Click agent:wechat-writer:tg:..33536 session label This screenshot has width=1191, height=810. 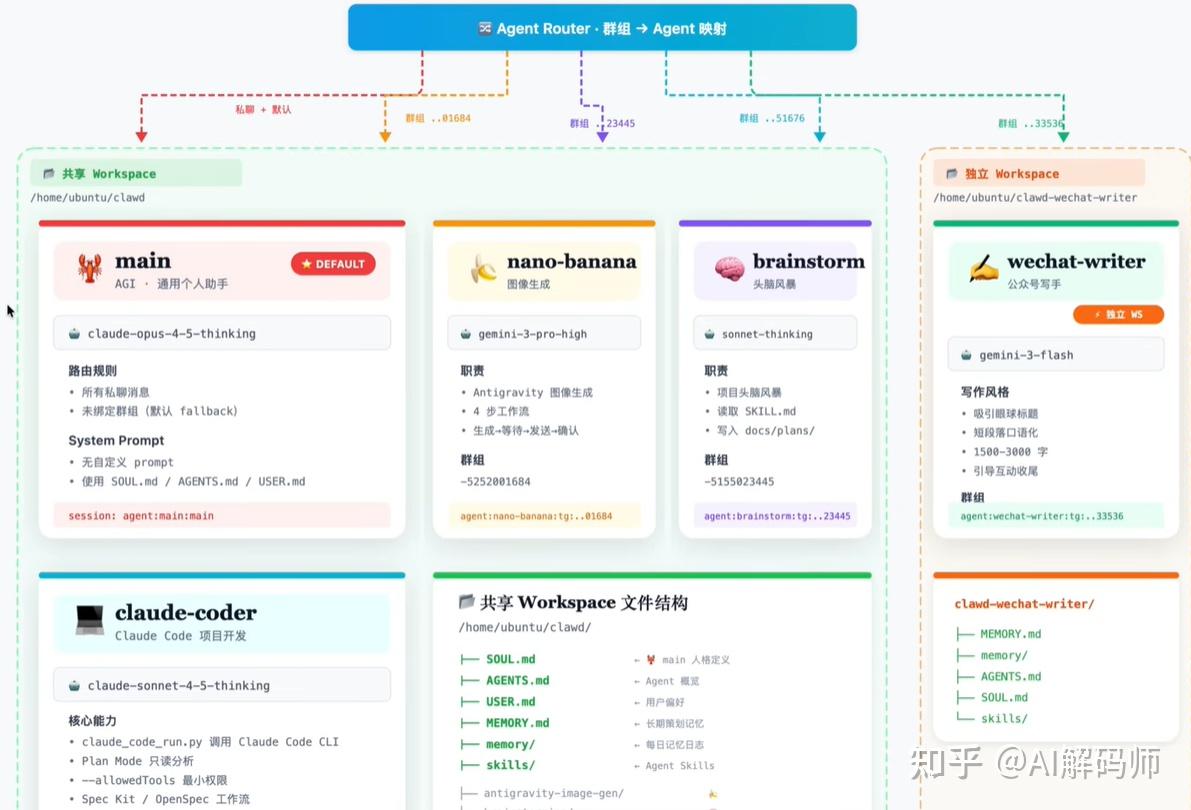click(1041, 516)
